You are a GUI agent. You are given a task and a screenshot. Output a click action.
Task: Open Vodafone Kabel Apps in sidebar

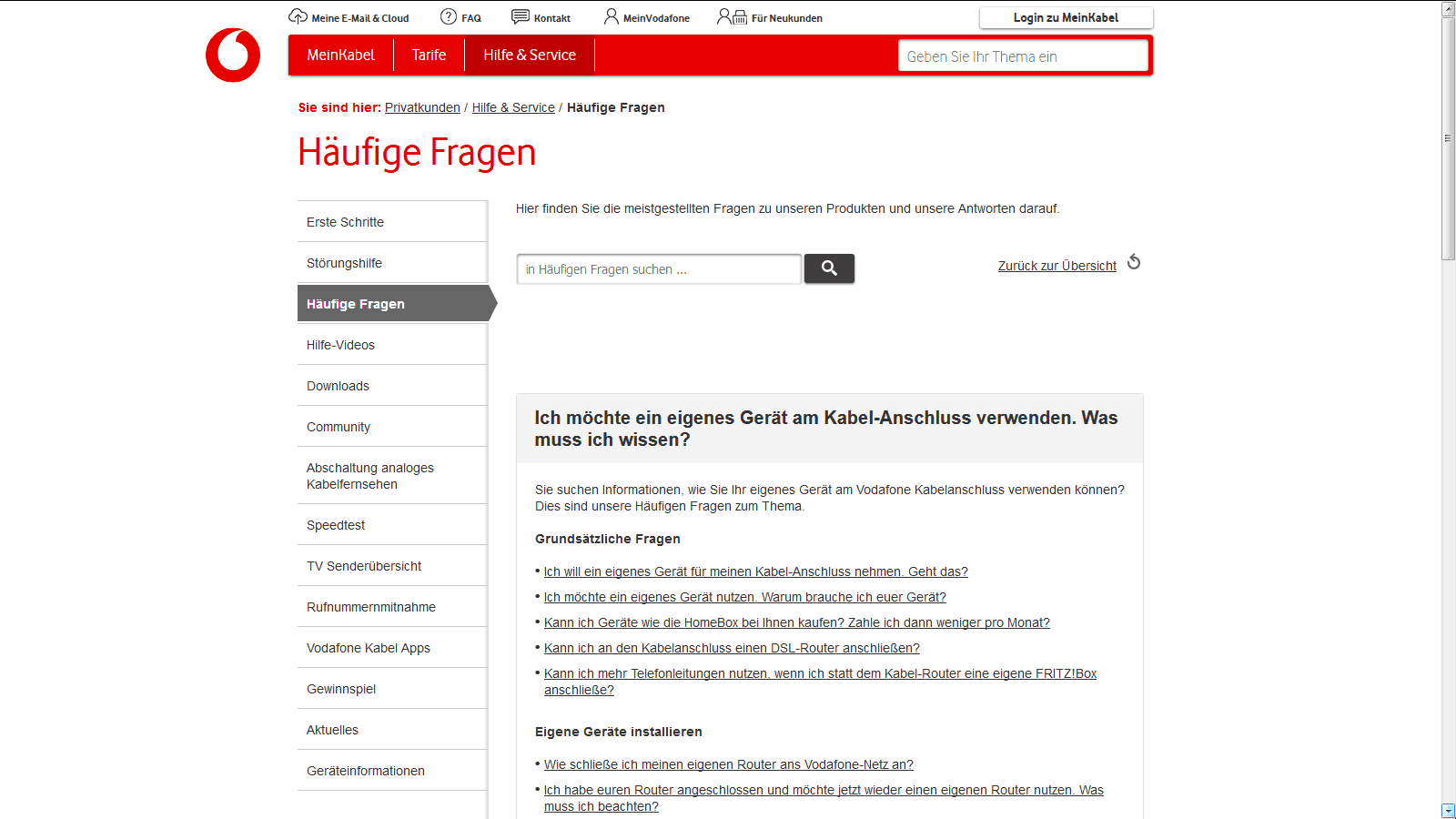click(392, 648)
